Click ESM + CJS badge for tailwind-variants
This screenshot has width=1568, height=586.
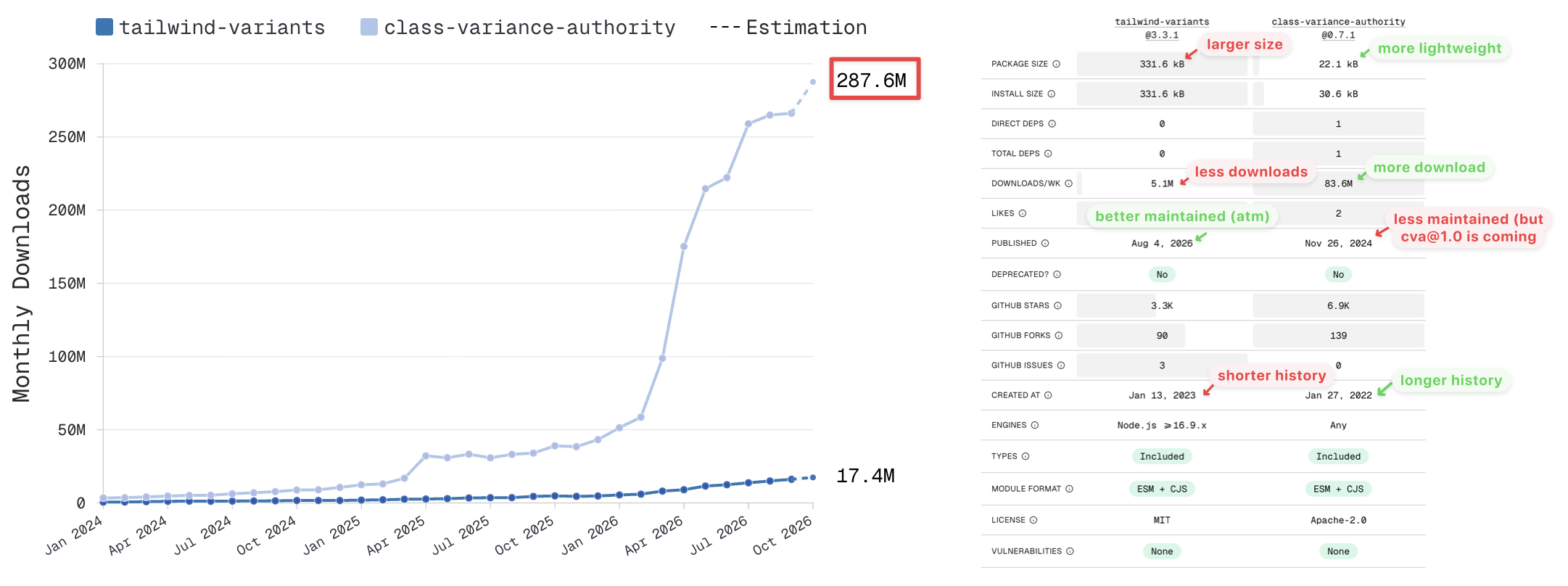coord(1162,489)
